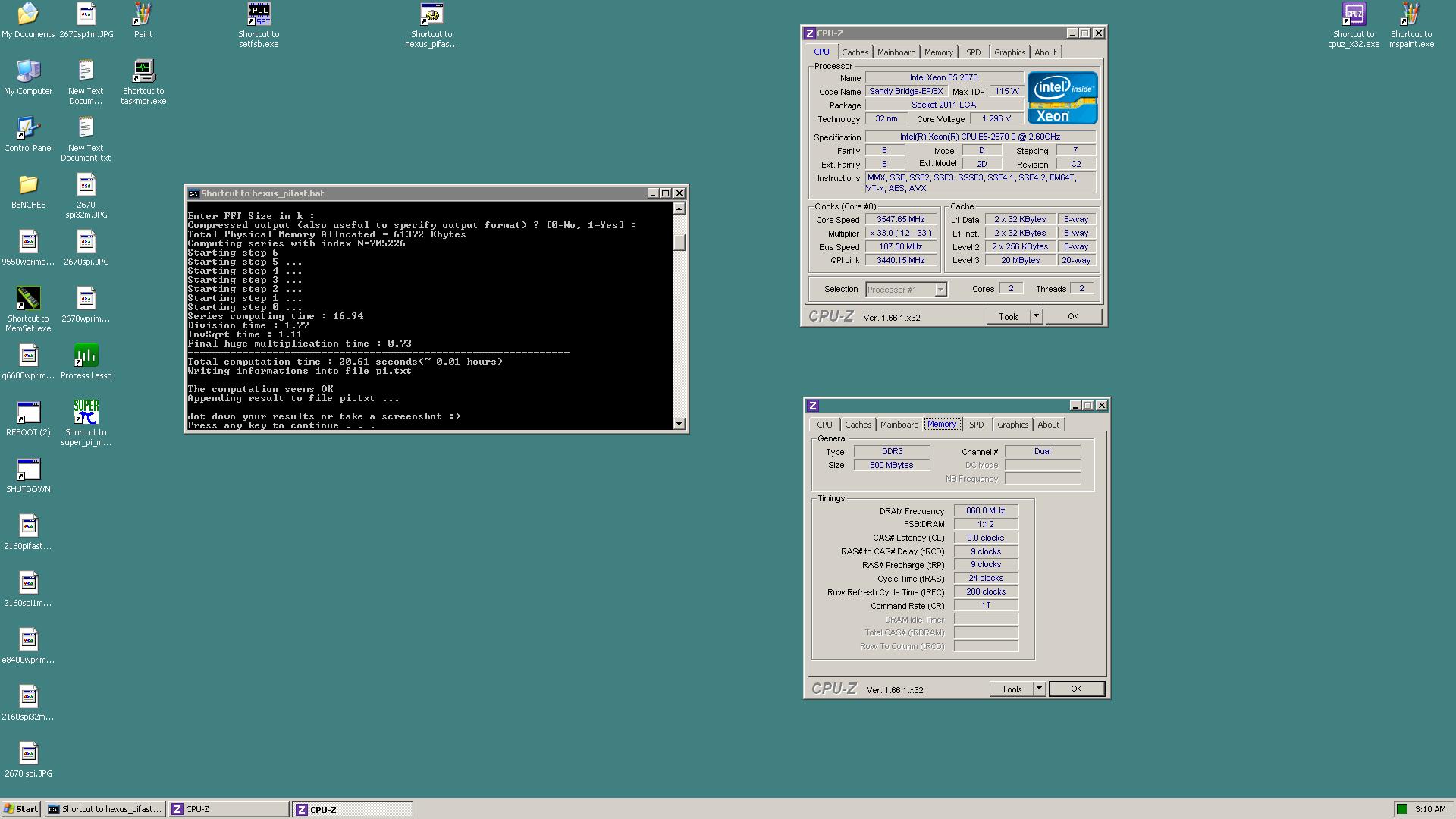Open My Documents desktop icon

[x=28, y=20]
